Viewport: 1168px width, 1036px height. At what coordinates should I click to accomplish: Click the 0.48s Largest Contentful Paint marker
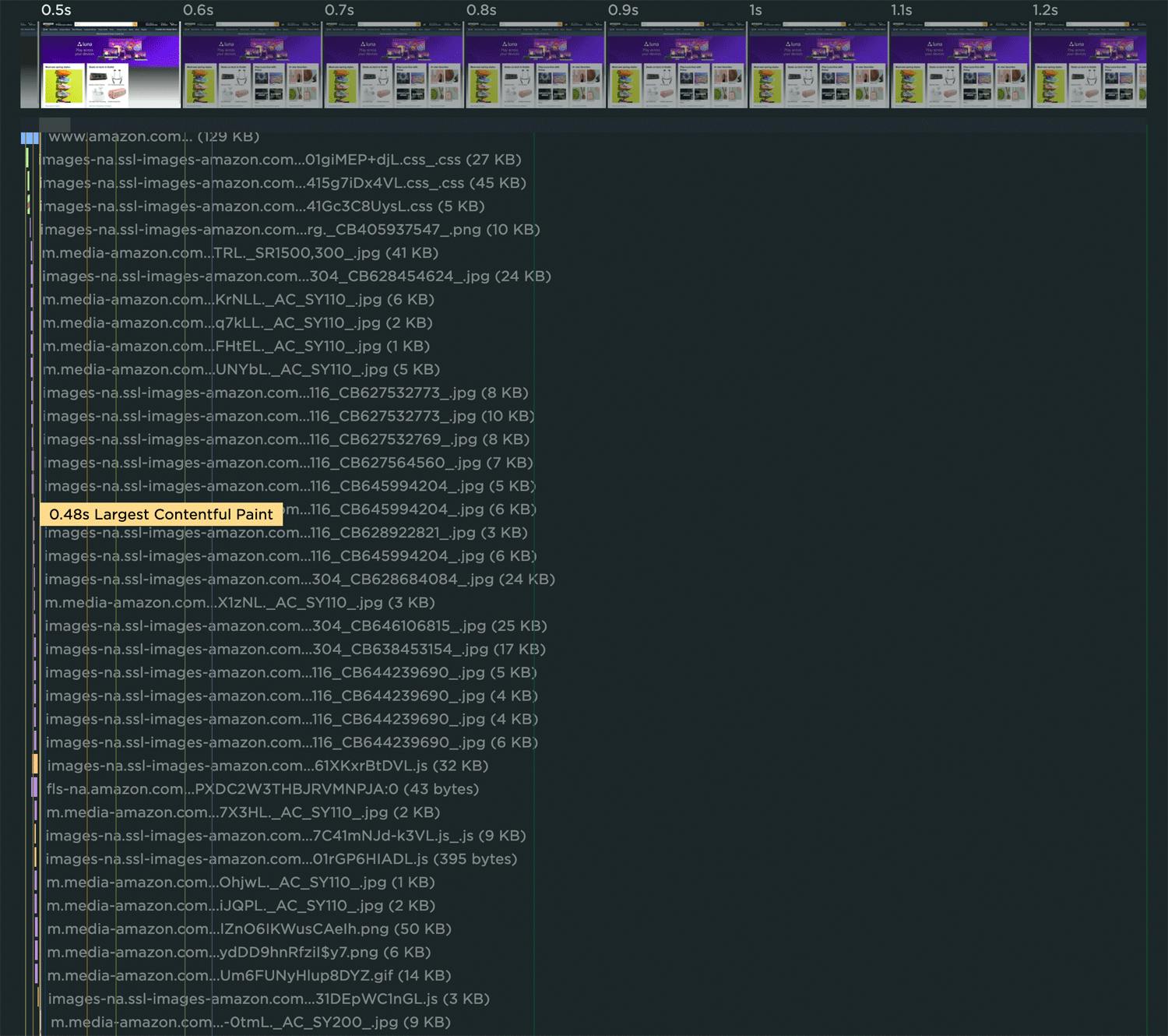click(161, 514)
